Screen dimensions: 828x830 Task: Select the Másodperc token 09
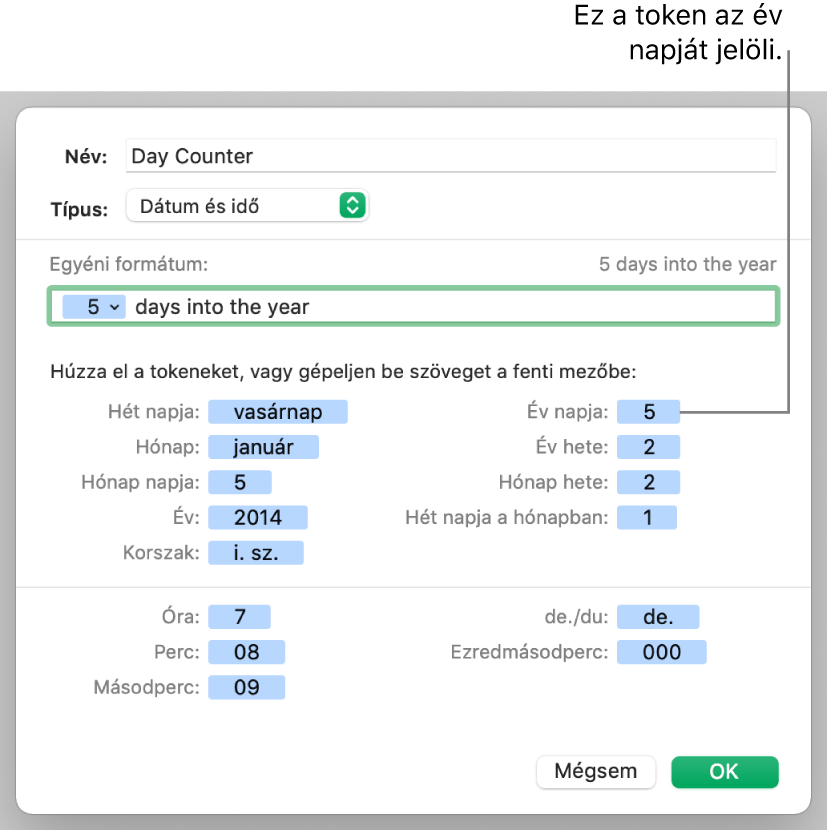247,687
